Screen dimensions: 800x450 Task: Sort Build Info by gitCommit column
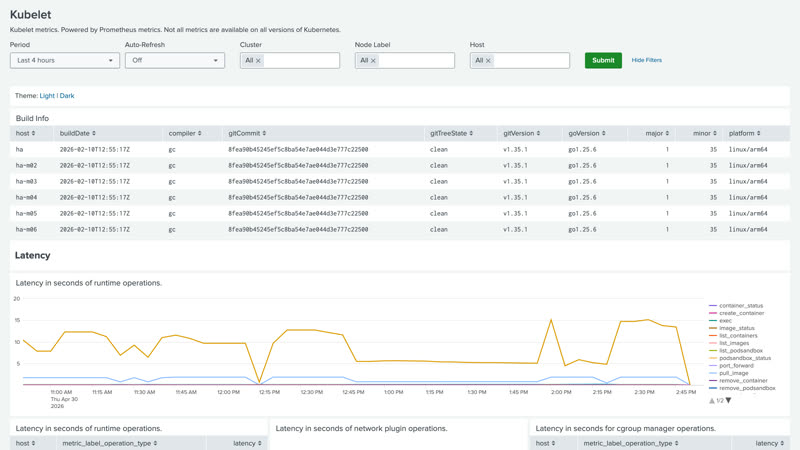[247, 133]
